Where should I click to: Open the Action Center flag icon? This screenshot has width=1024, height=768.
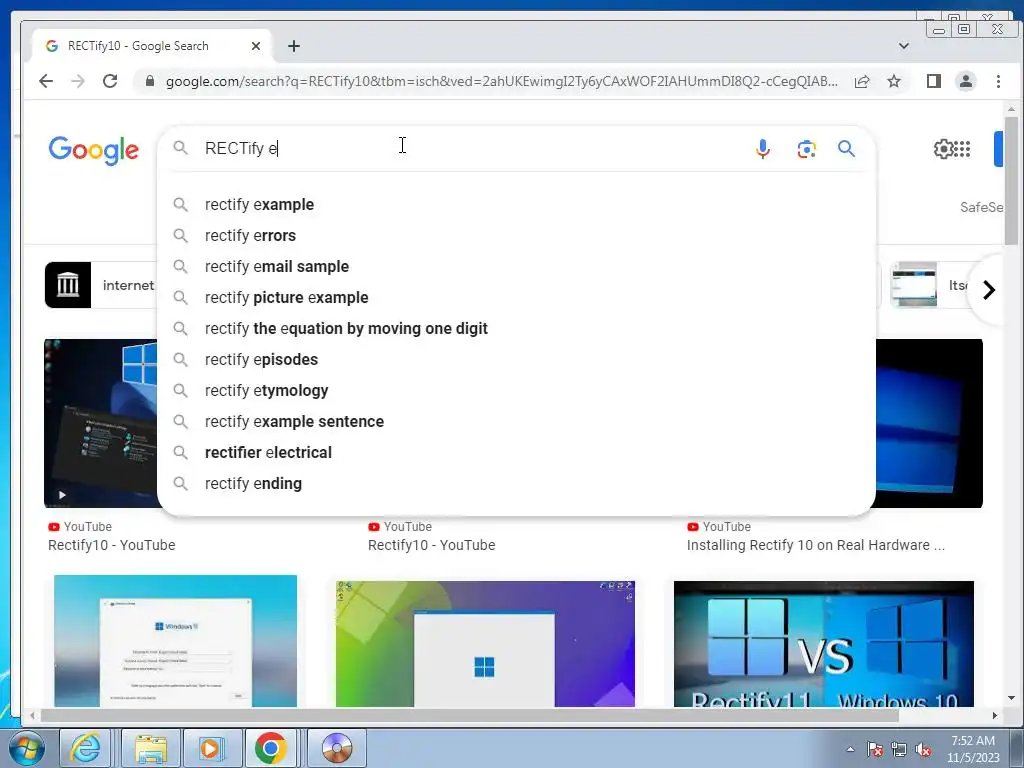tap(875, 750)
